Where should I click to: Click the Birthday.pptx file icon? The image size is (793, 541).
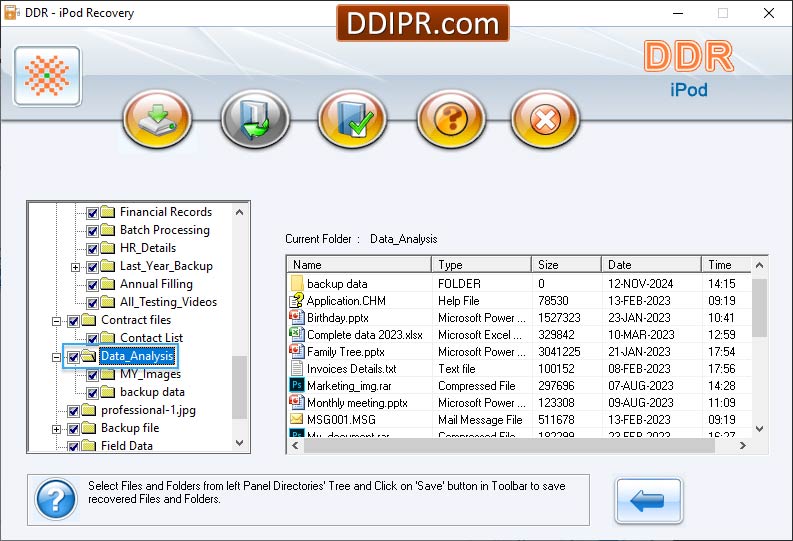point(296,318)
